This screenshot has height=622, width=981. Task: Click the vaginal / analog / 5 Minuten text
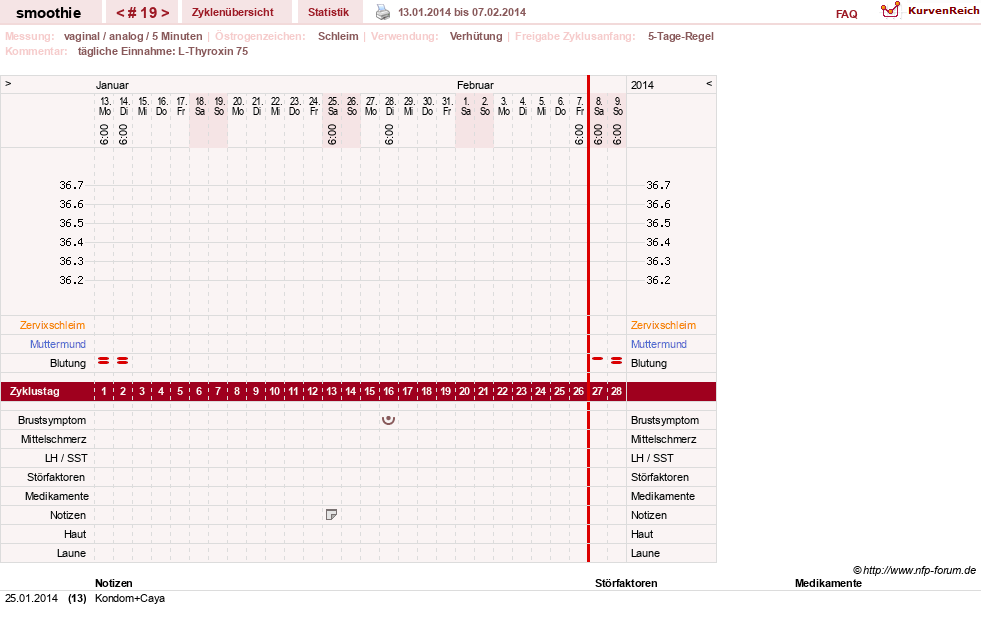click(133, 36)
